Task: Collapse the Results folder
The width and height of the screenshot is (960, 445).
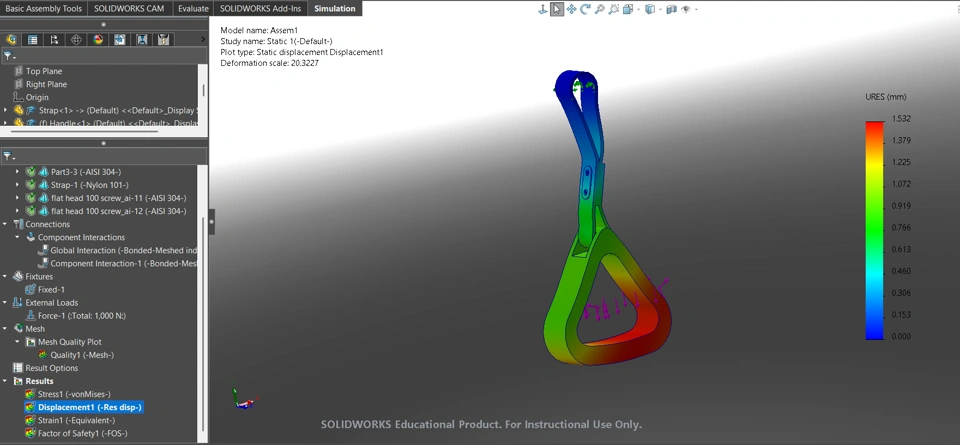Action: tap(6, 381)
